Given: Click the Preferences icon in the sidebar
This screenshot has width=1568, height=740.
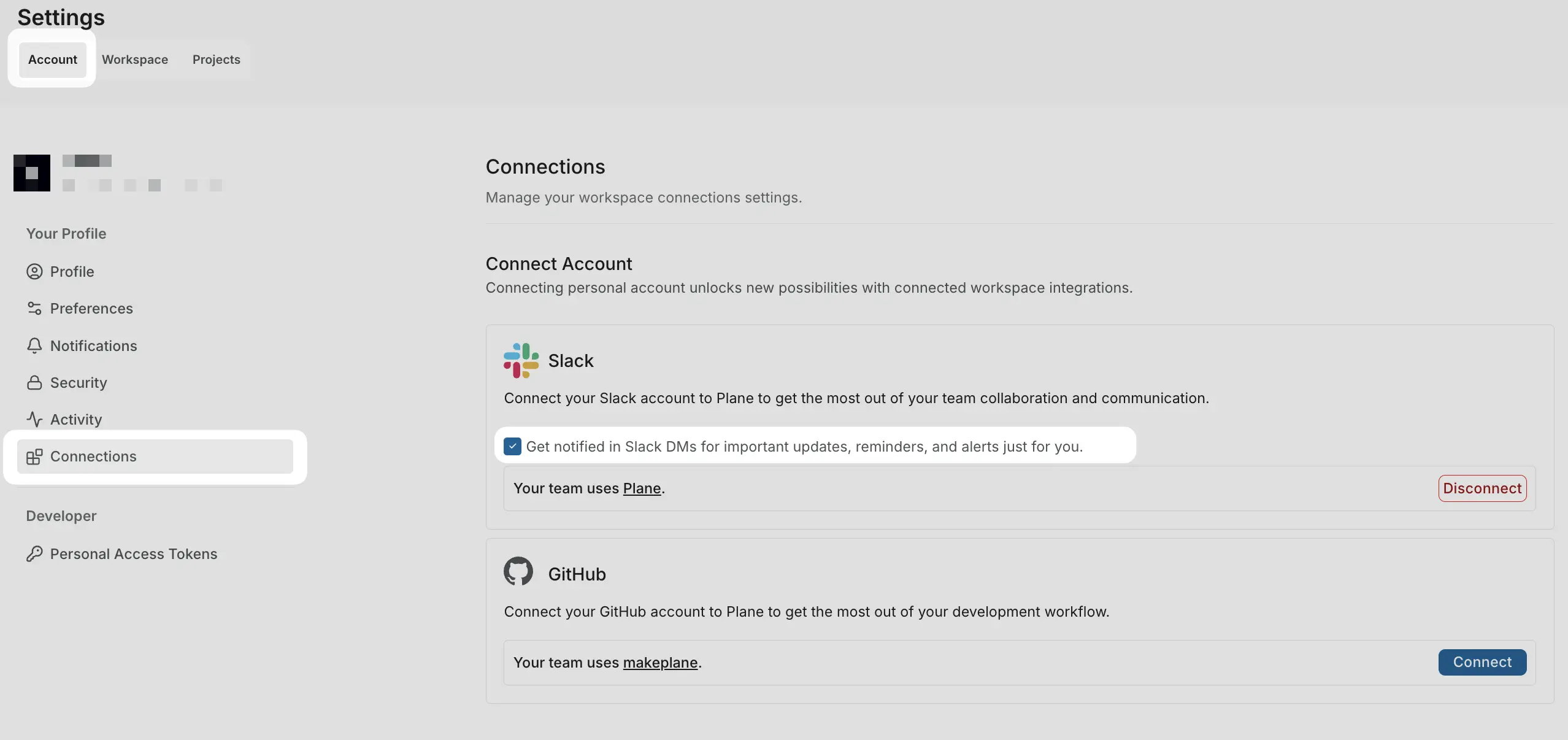Looking at the screenshot, I should tap(35, 309).
